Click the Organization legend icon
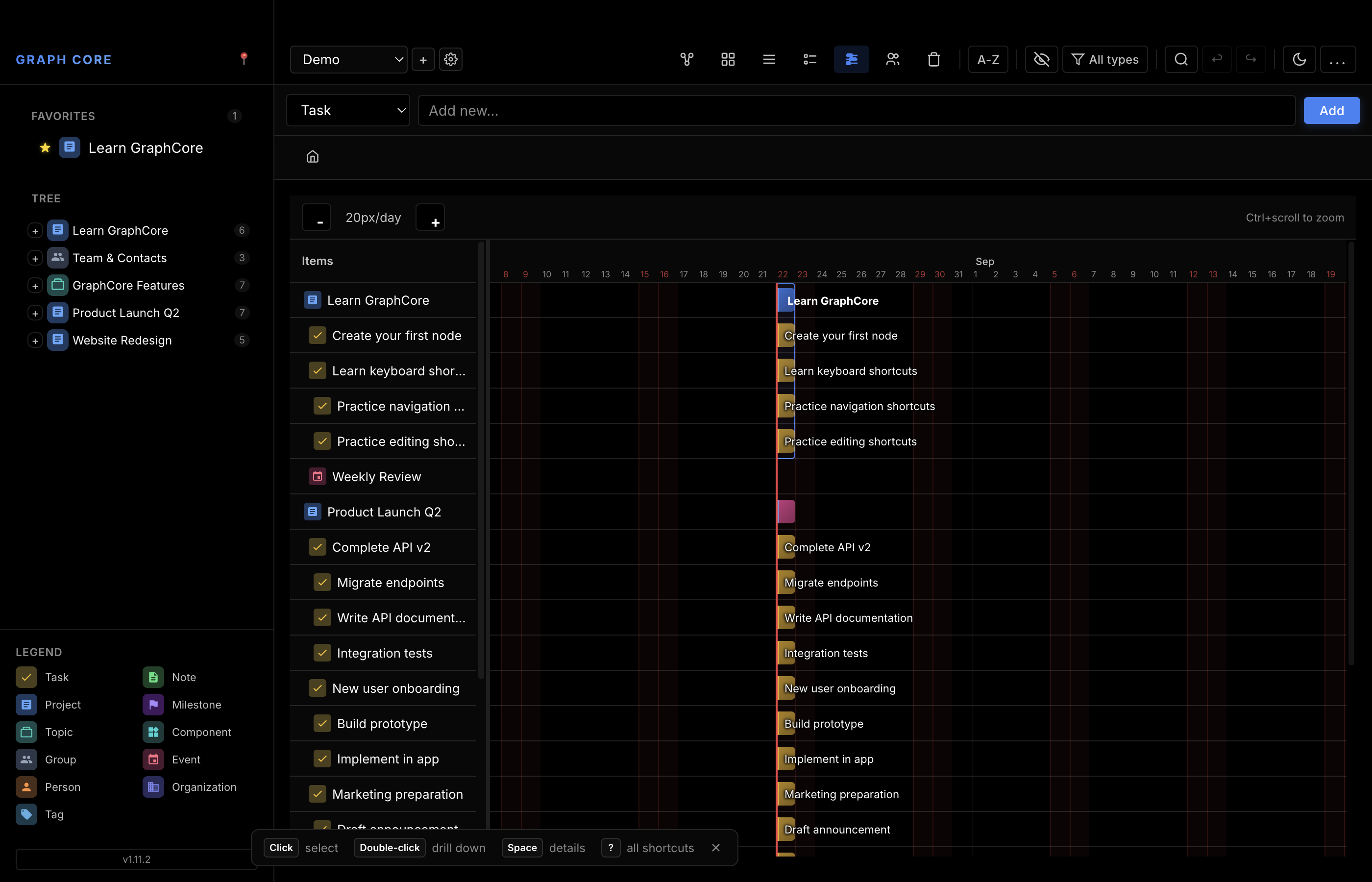Viewport: 1372px width, 882px height. pos(153,787)
